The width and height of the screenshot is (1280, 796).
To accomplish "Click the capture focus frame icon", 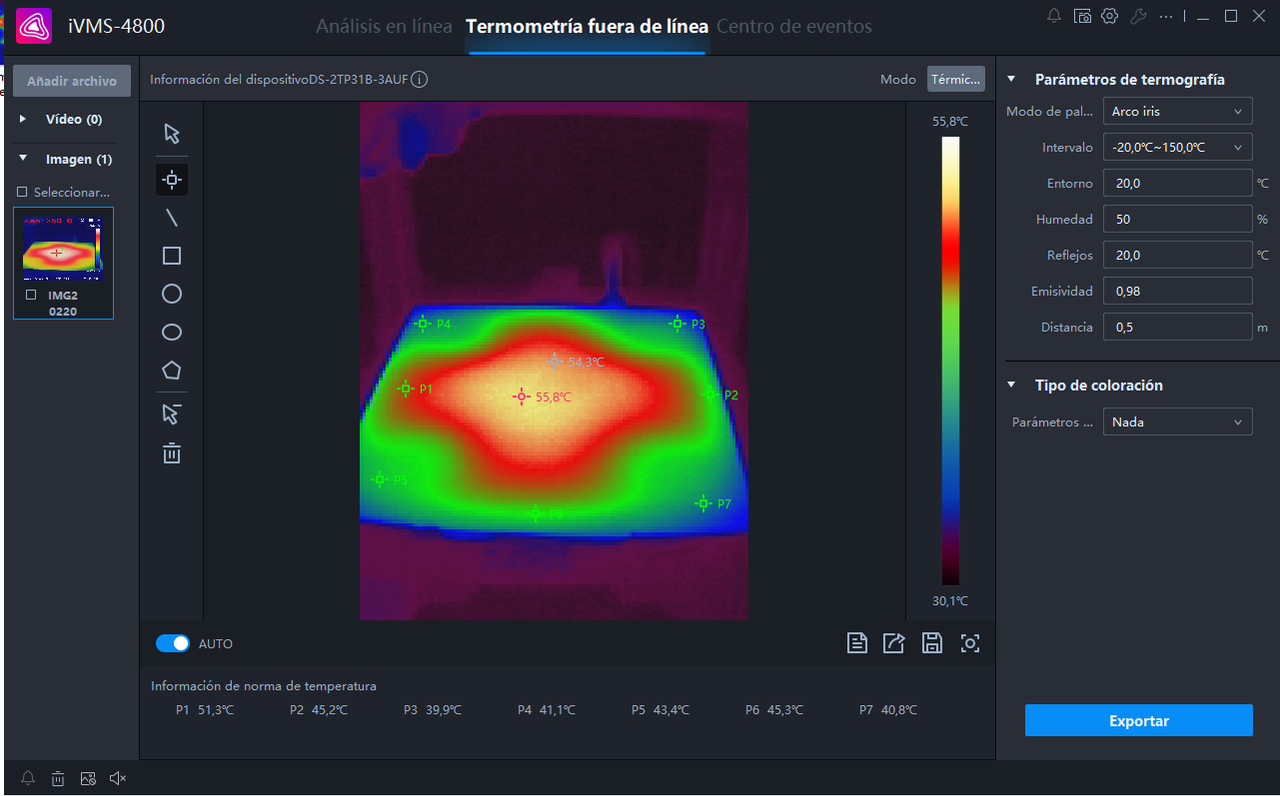I will (970, 643).
